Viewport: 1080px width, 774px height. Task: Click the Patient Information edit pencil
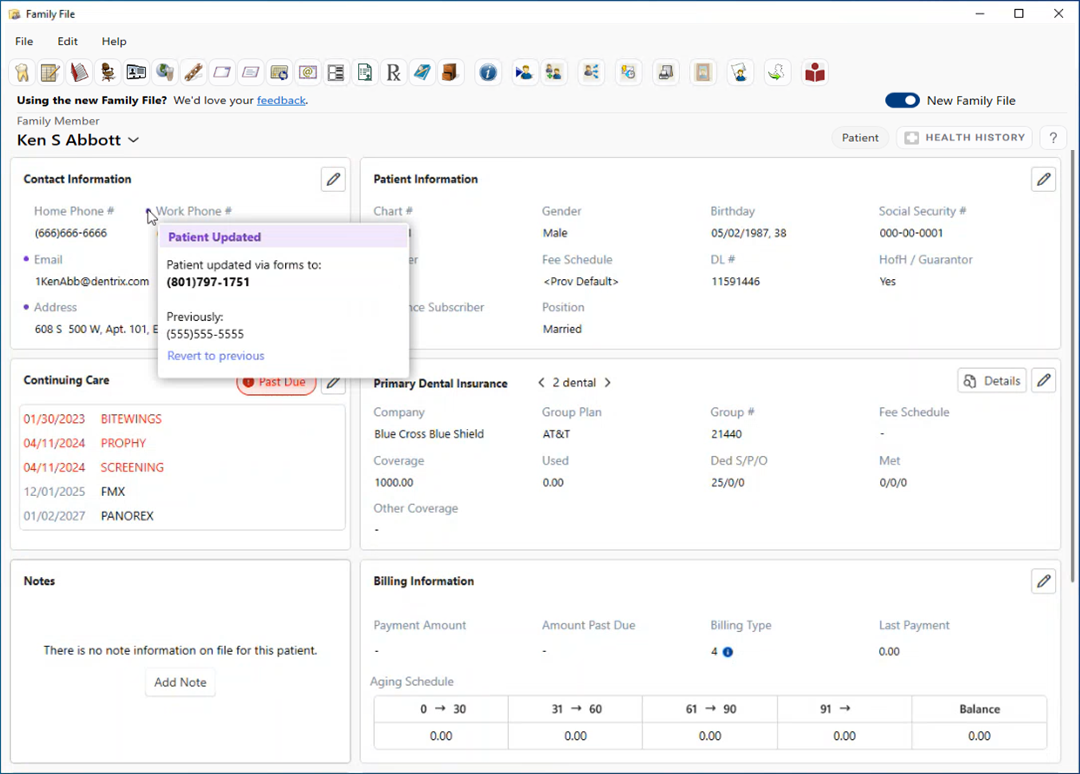click(1043, 179)
